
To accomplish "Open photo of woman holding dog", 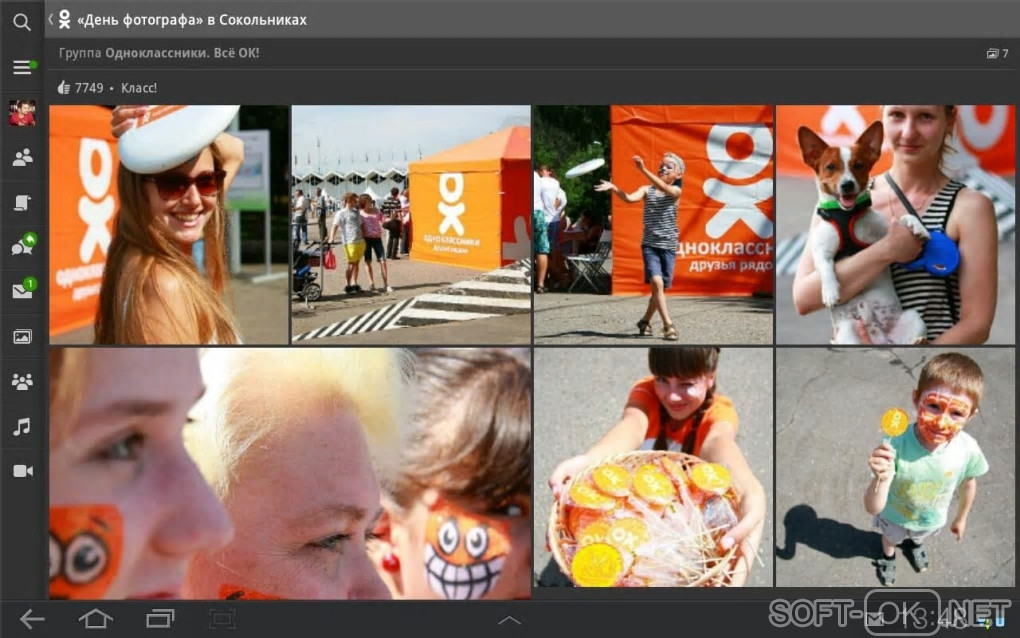I will (895, 224).
